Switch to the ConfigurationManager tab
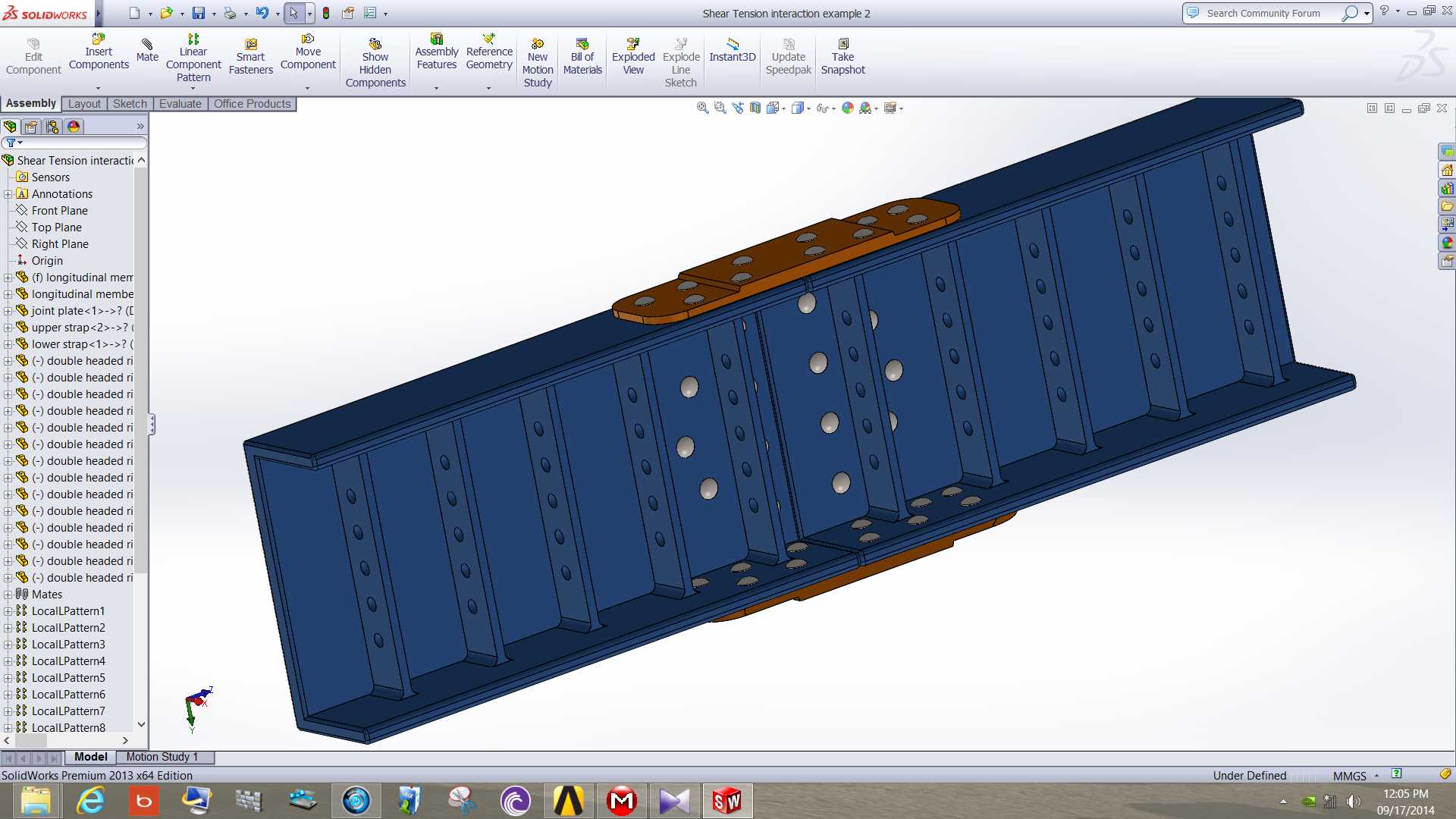 [52, 127]
